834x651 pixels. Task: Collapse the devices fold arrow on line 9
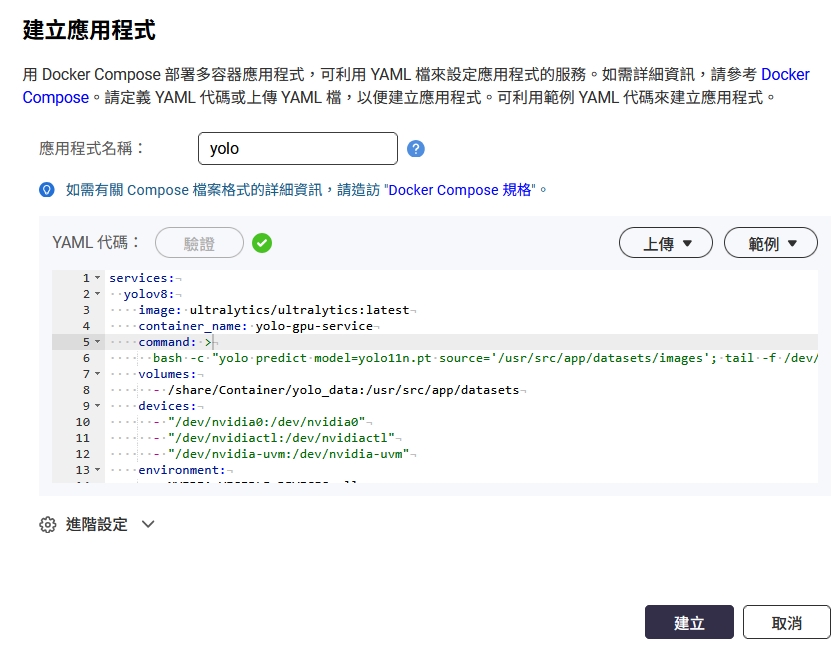coord(97,405)
